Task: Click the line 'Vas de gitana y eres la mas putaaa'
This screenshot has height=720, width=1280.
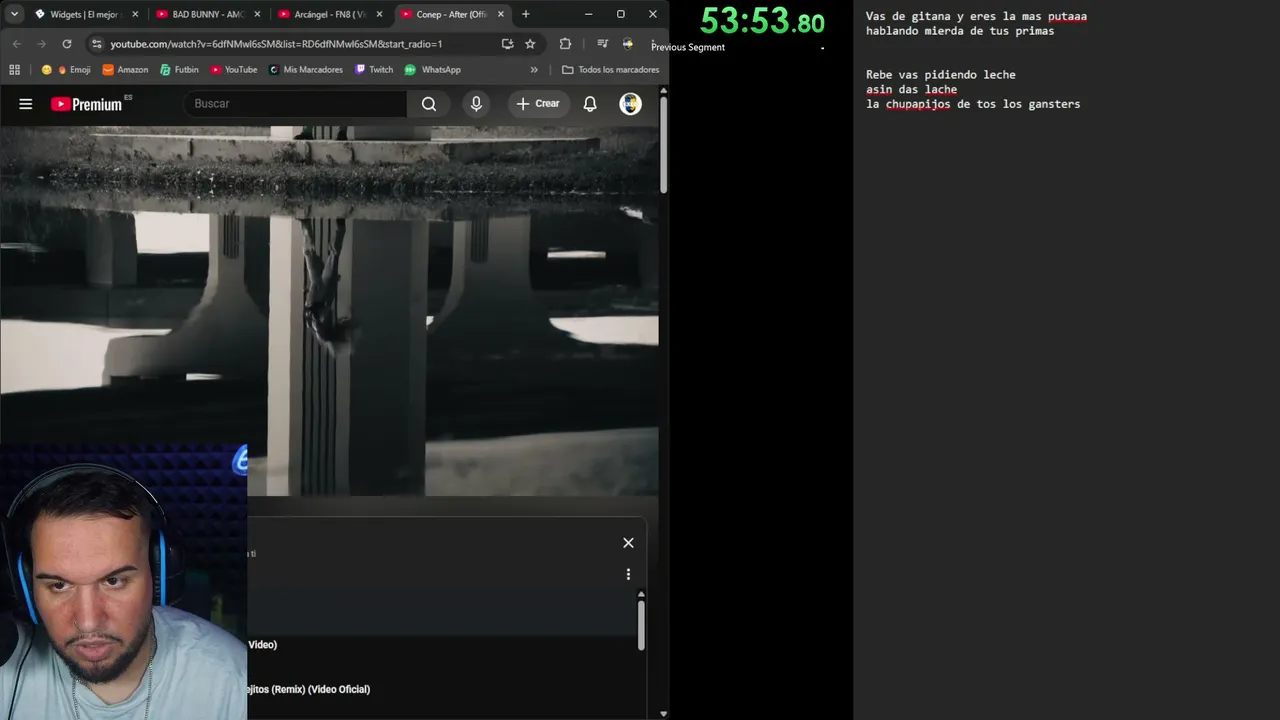Action: point(976,16)
